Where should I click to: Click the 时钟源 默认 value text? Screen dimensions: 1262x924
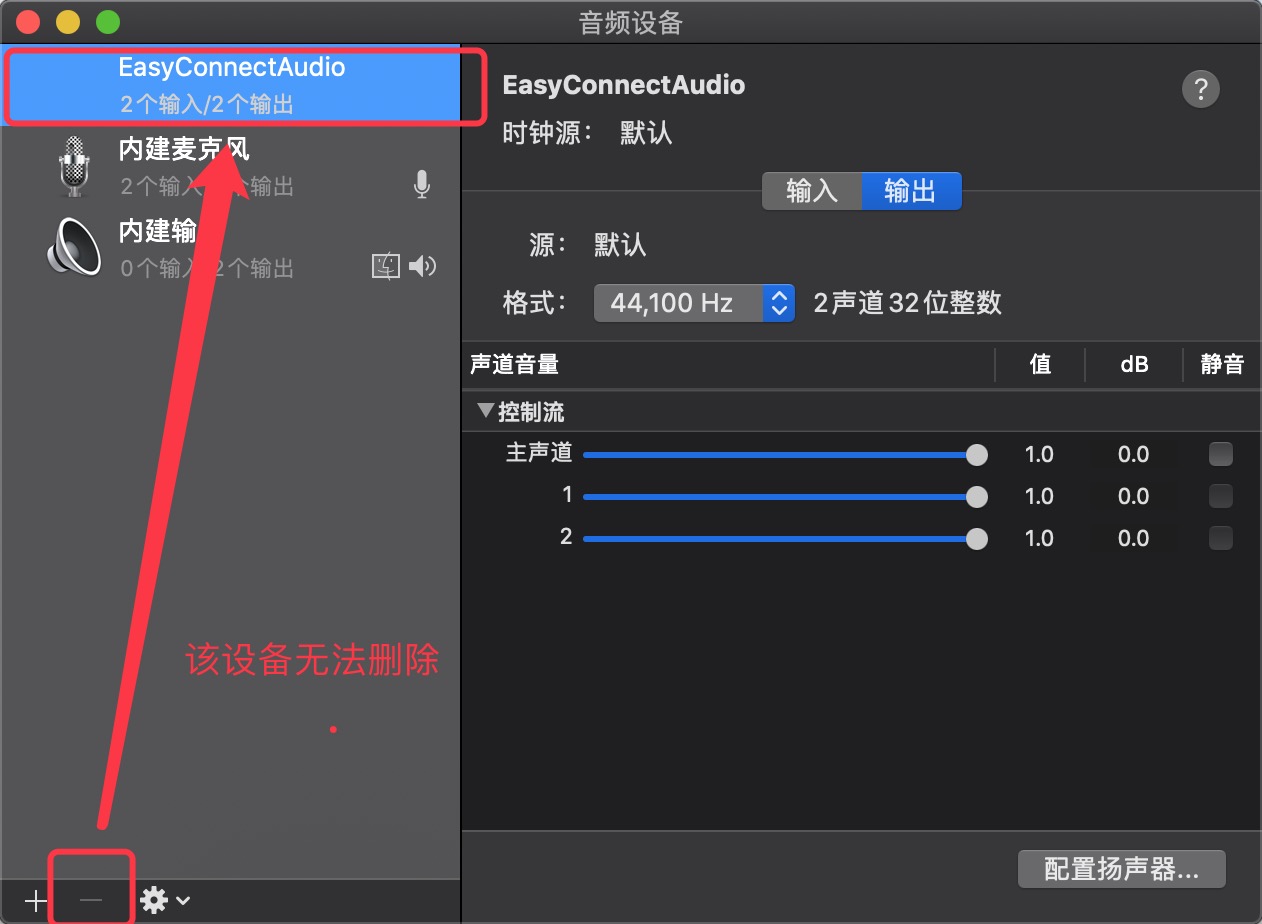coord(646,132)
